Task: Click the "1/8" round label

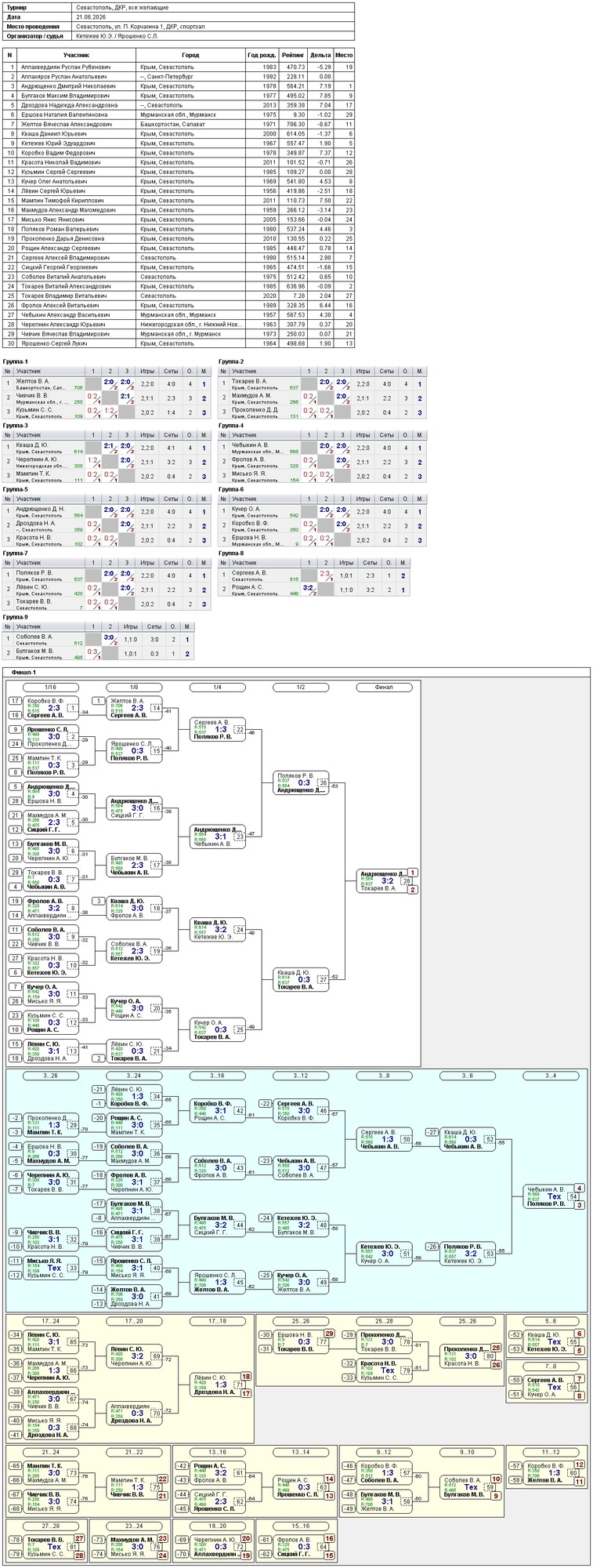Action: coord(134,688)
